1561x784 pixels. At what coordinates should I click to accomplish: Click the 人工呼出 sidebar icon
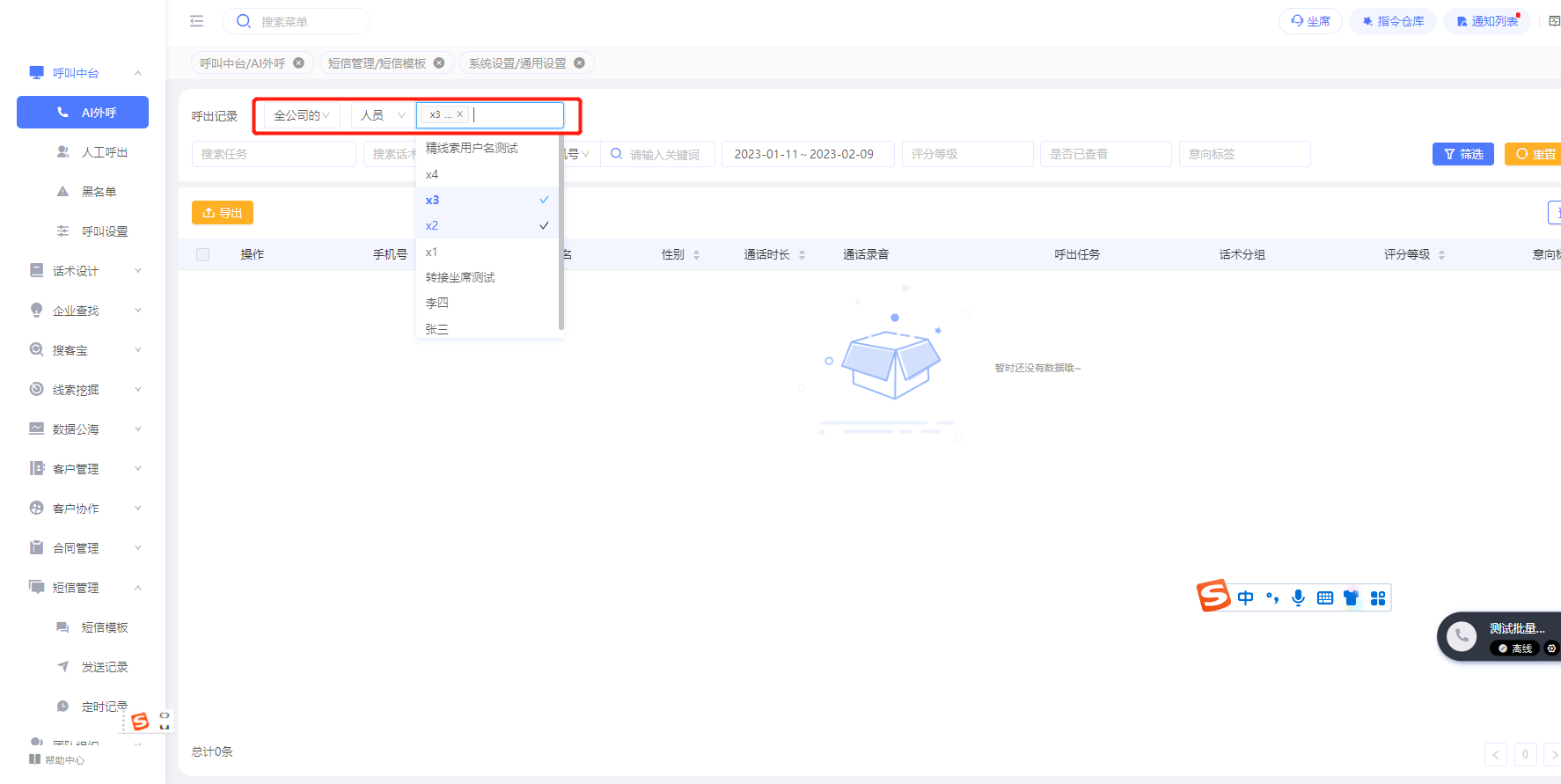[x=62, y=152]
